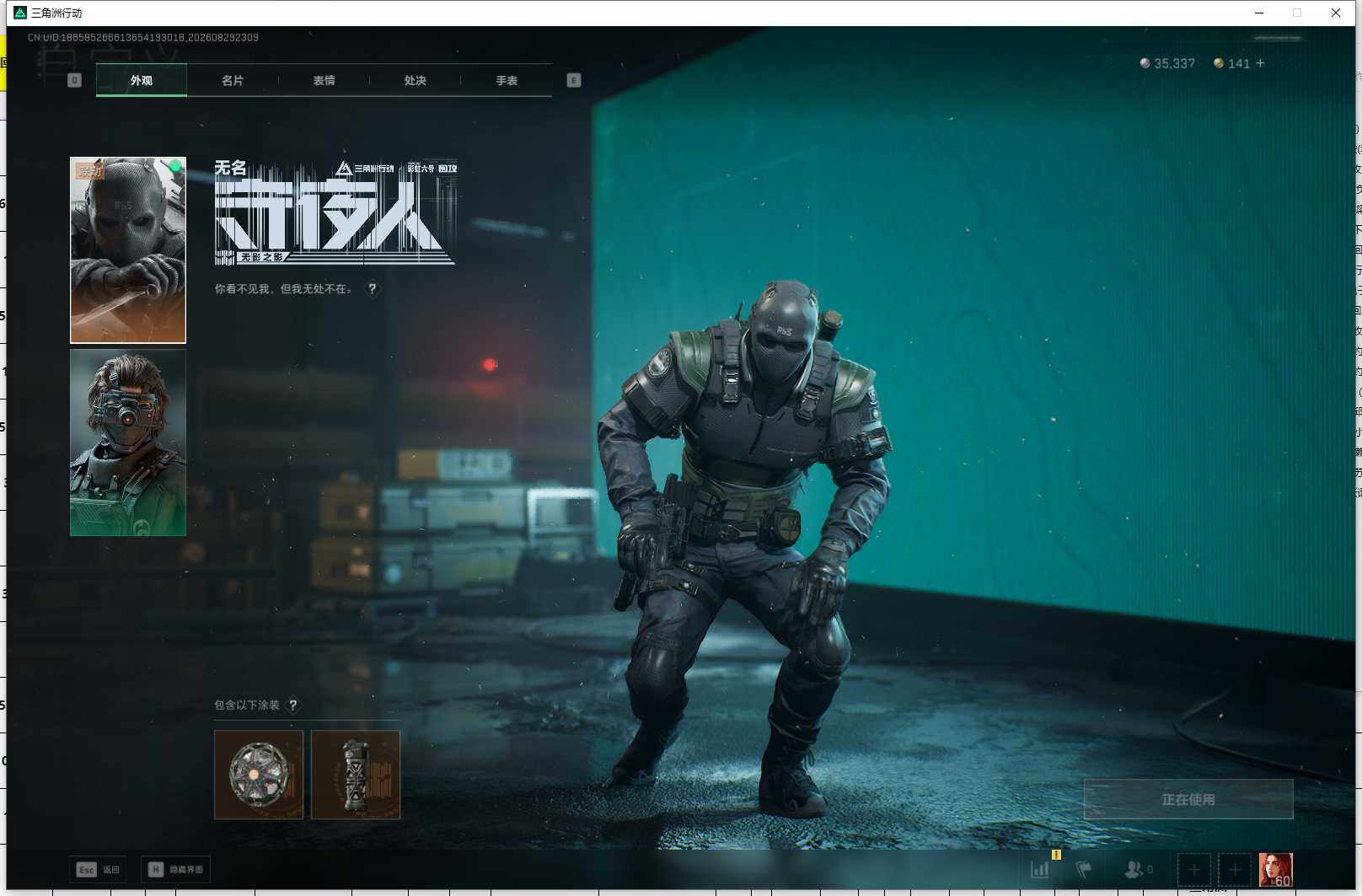This screenshot has width=1362, height=896.
Task: Select the 处决 tab
Action: (x=415, y=81)
